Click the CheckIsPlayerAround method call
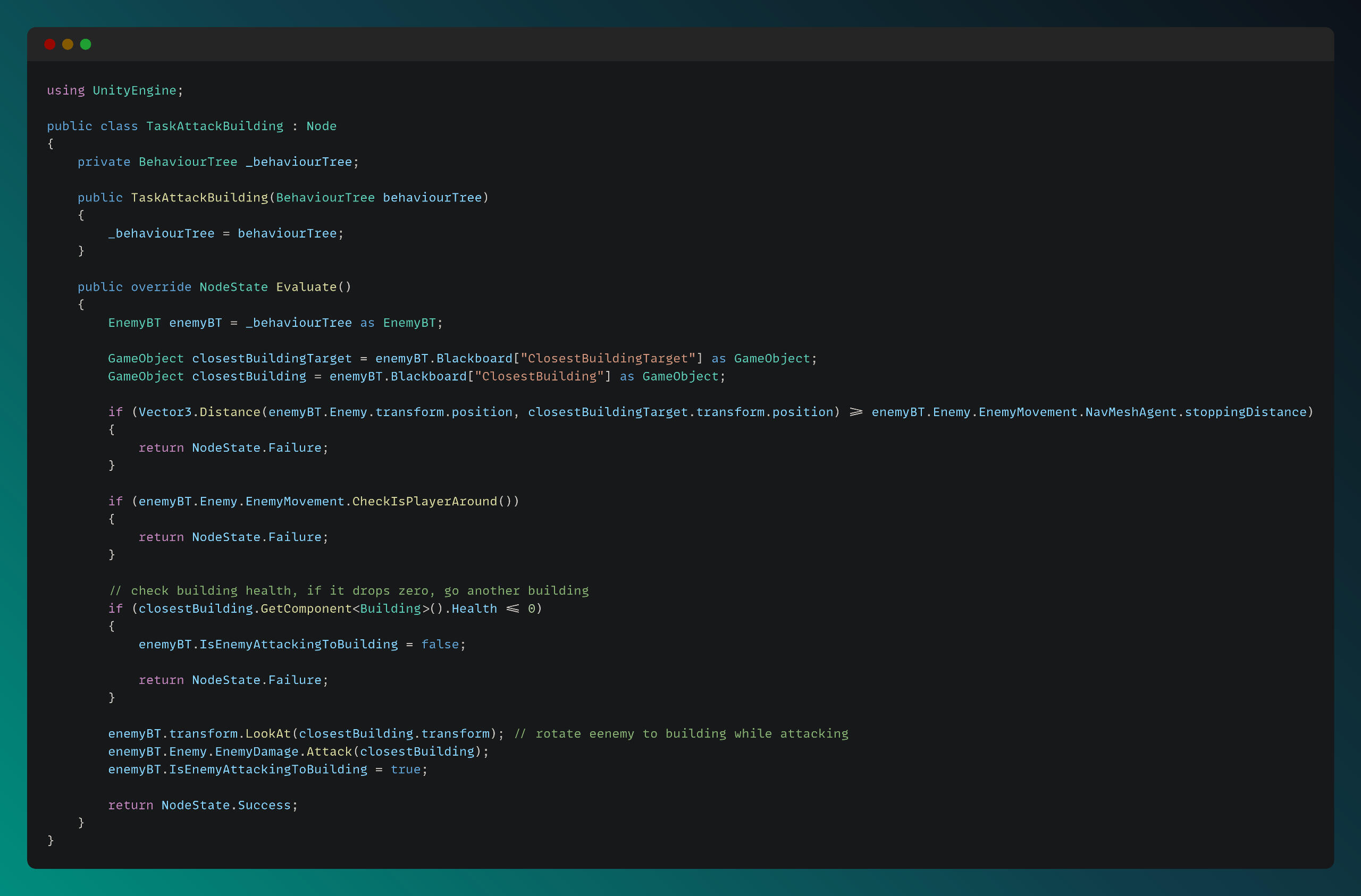Viewport: 1361px width, 896px height. pyautogui.click(x=424, y=501)
